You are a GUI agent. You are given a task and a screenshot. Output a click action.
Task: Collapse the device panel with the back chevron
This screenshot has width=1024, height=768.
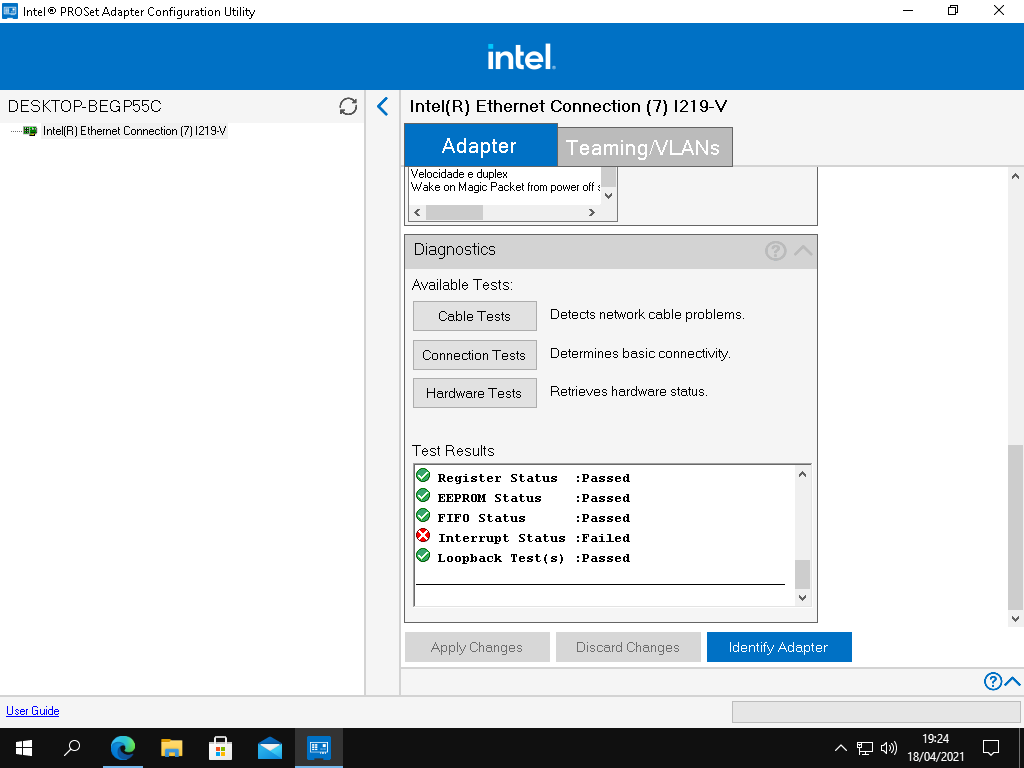click(x=383, y=106)
